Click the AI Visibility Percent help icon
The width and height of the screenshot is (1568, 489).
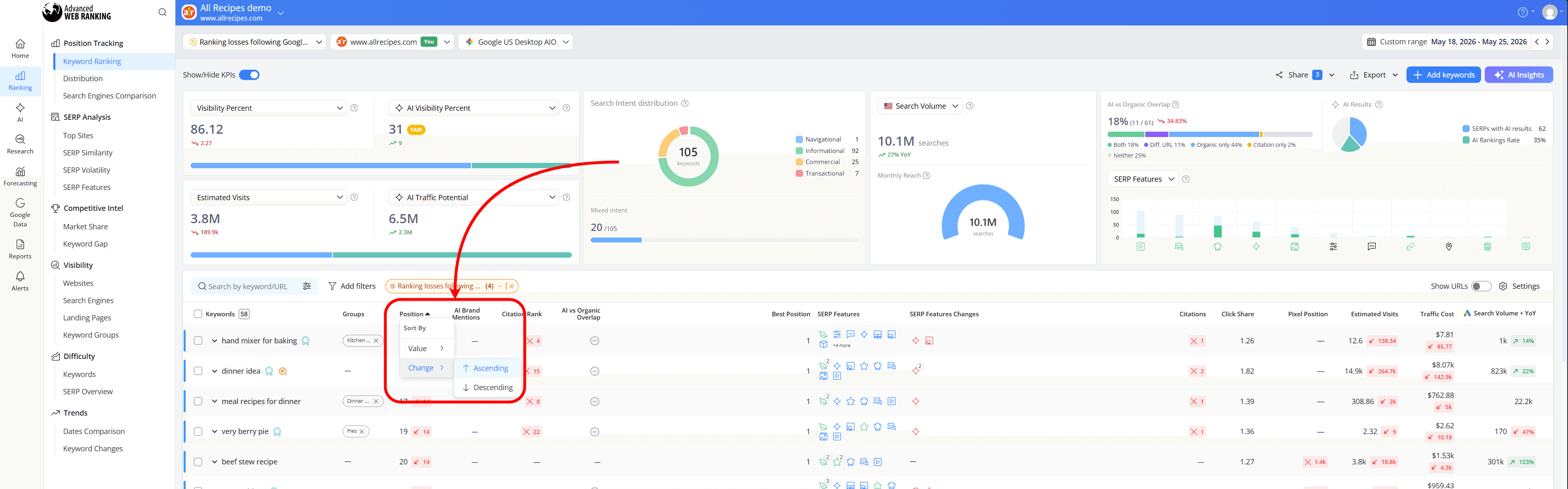[567, 108]
